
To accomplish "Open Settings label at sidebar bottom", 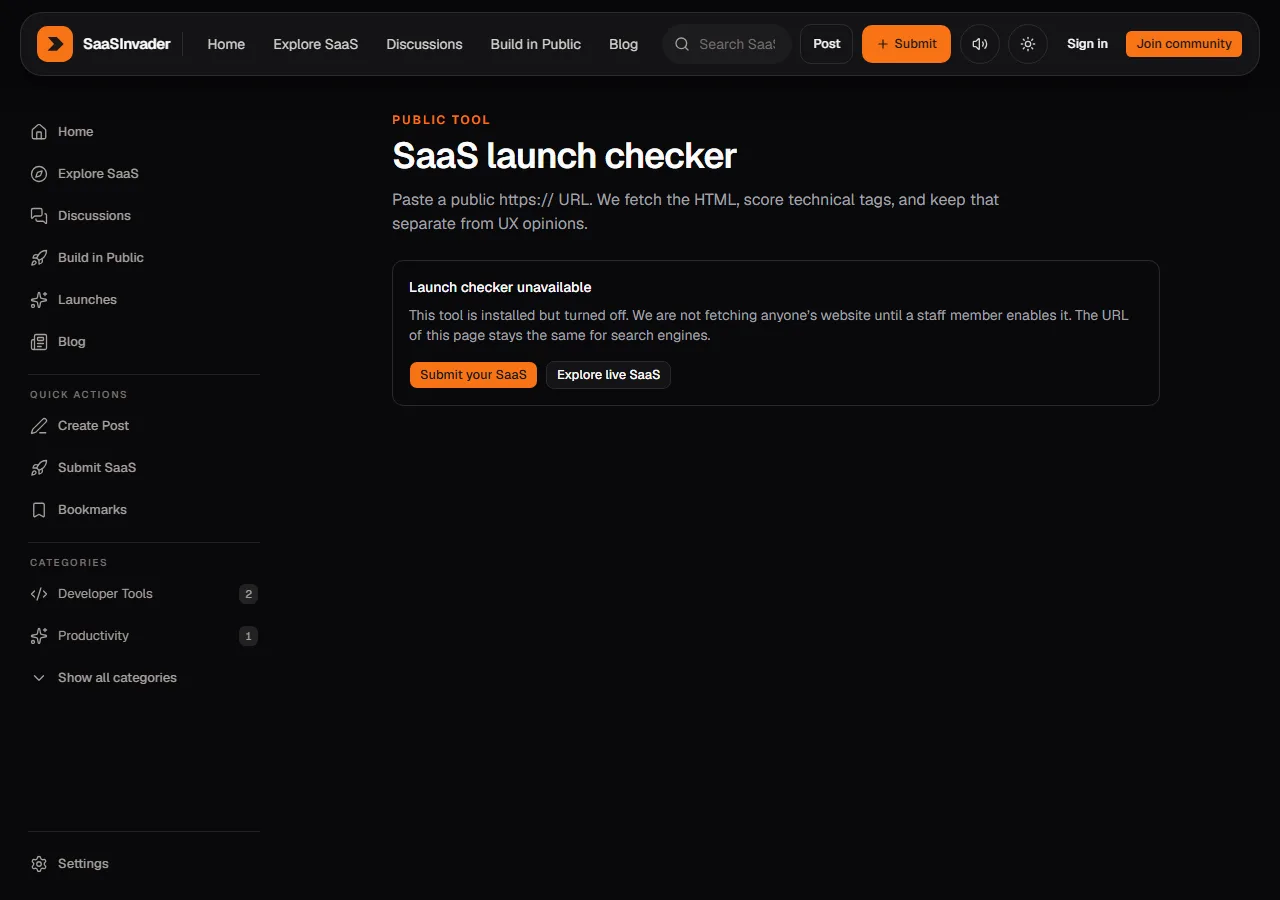I will [83, 864].
